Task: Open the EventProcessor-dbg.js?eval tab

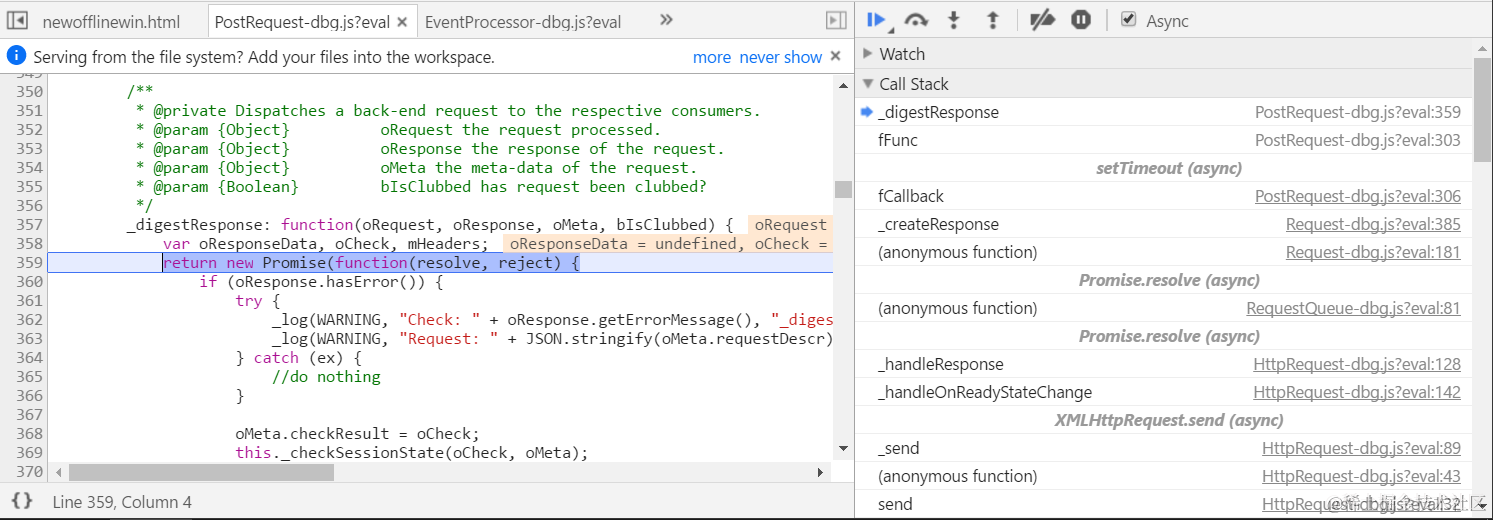Action: point(523,21)
